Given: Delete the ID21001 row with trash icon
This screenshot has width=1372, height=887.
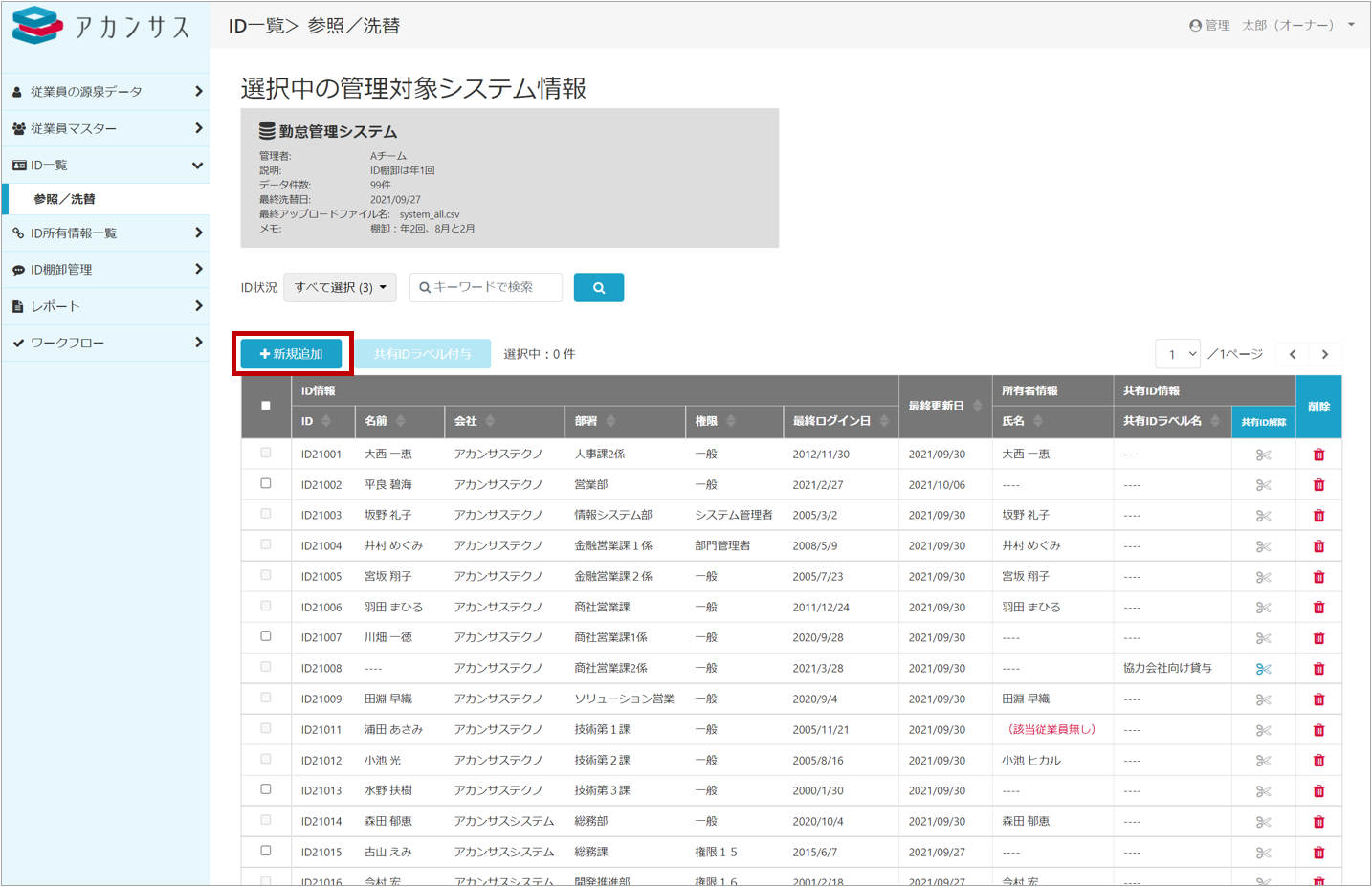Looking at the screenshot, I should coord(1318,455).
